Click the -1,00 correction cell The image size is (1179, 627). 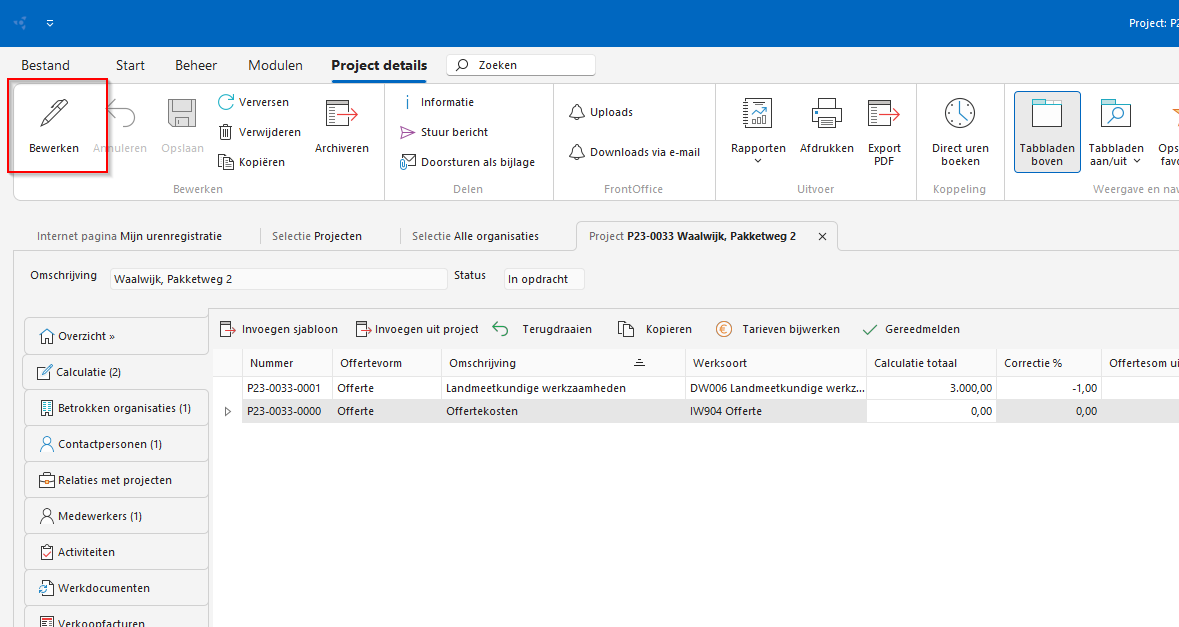1049,388
